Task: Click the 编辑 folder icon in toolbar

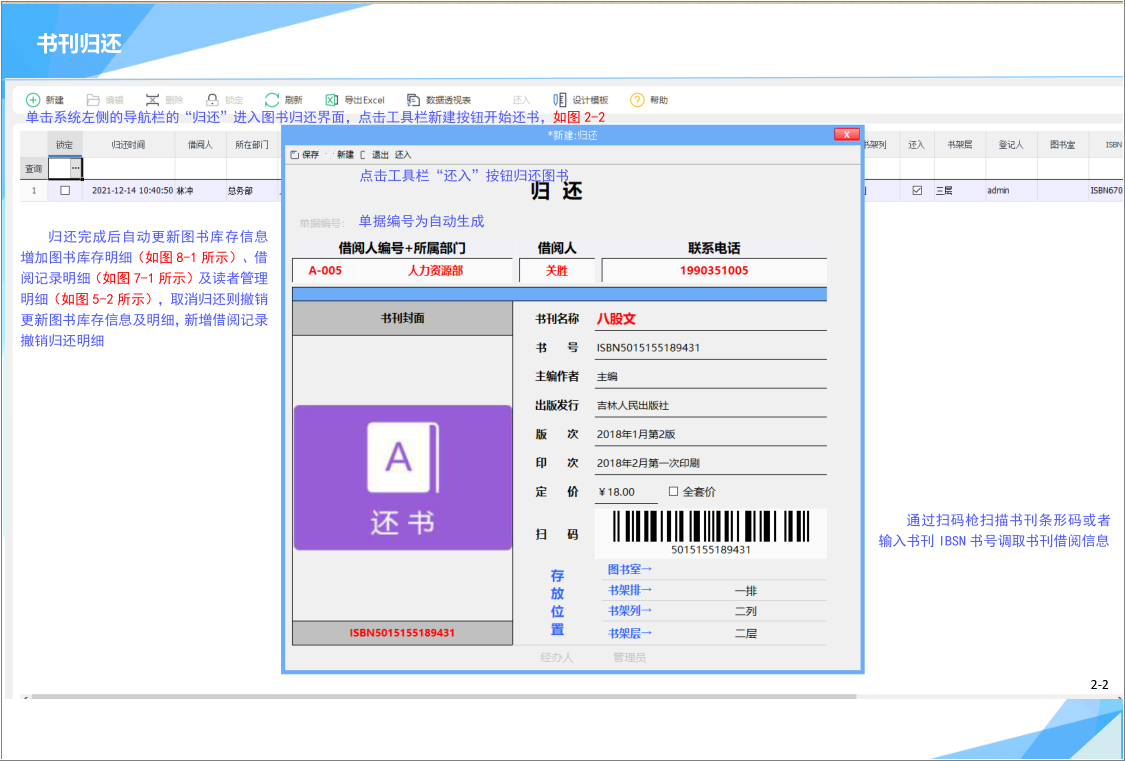Action: pyautogui.click(x=93, y=100)
